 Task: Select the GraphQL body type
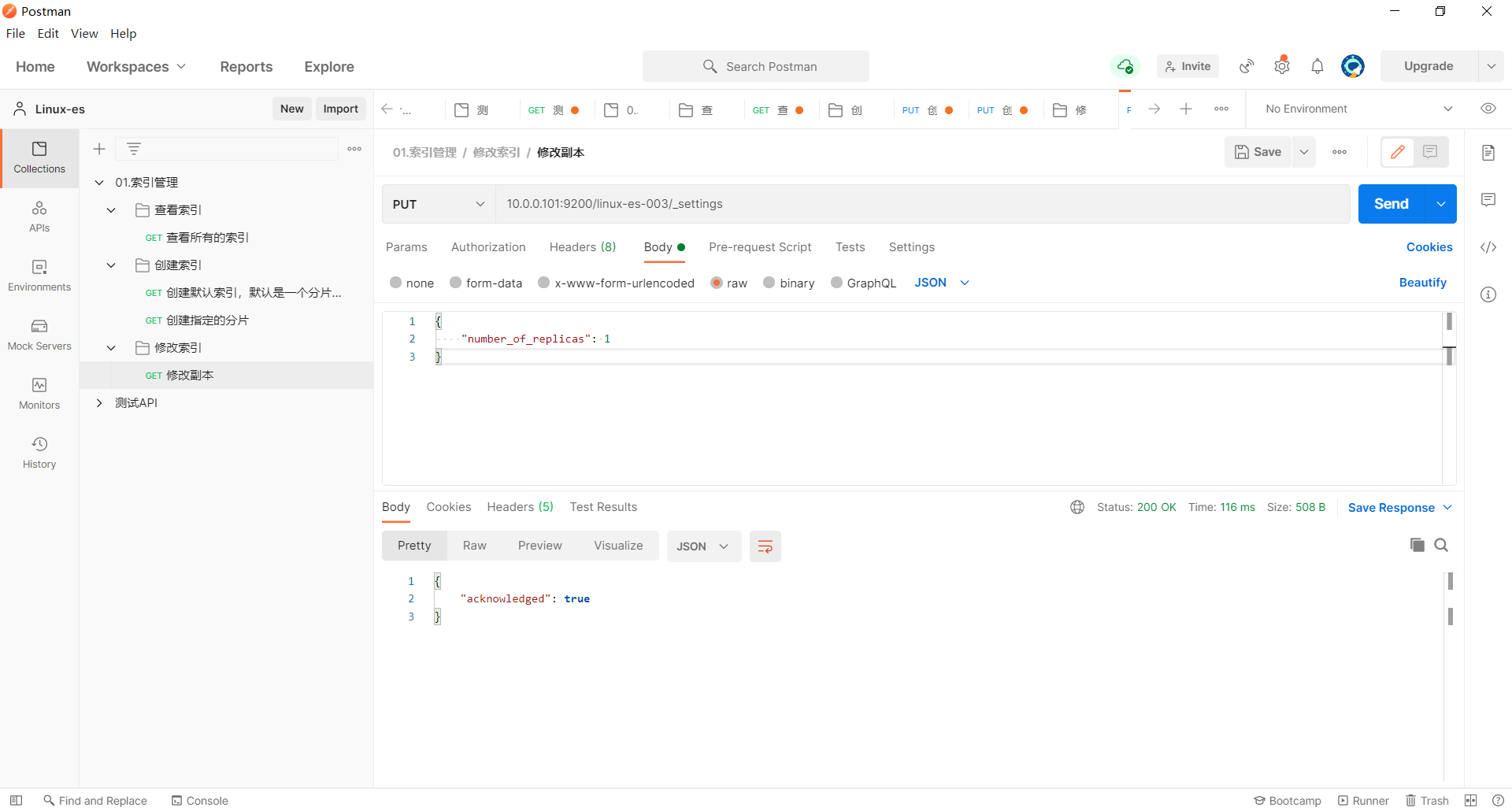point(864,283)
